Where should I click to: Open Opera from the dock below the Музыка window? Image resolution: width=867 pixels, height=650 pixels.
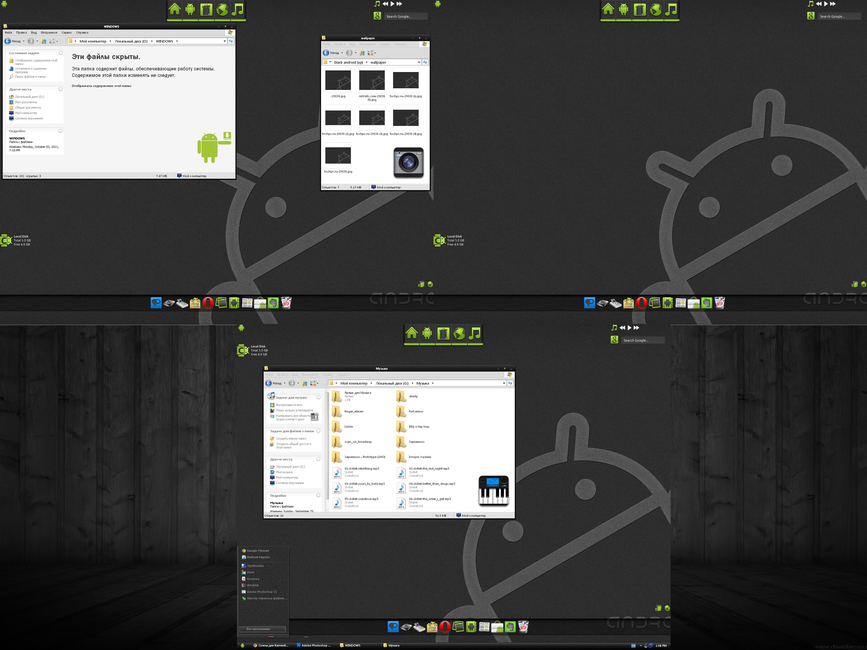(x=445, y=627)
